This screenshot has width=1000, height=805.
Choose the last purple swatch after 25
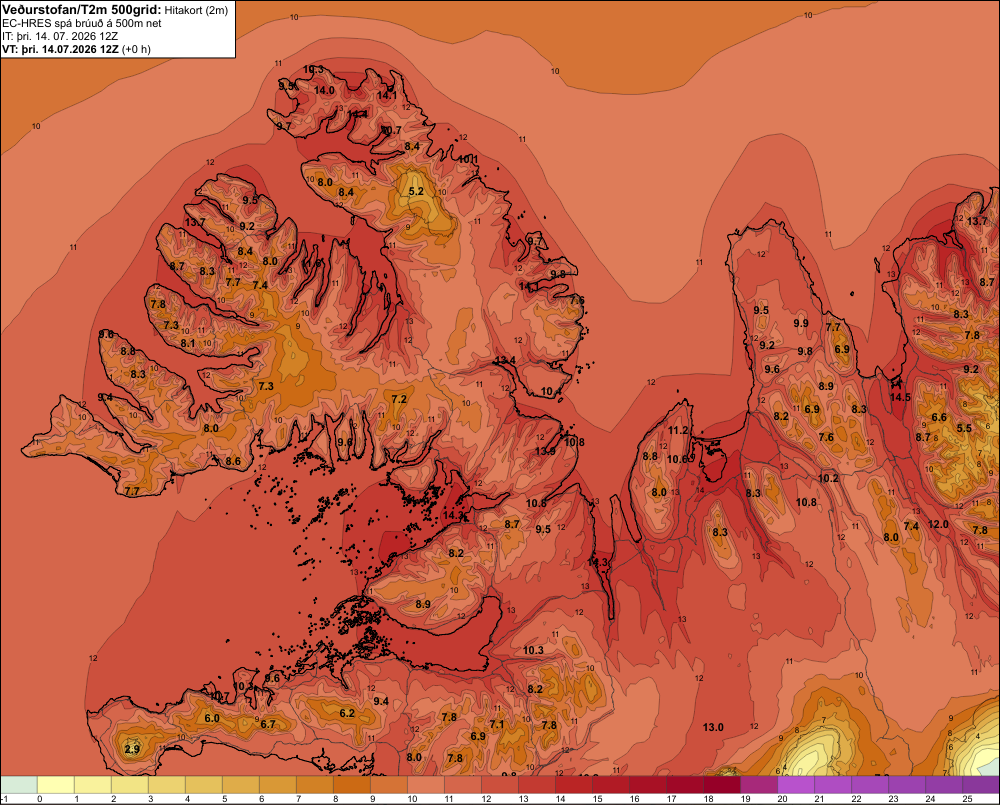point(981,784)
